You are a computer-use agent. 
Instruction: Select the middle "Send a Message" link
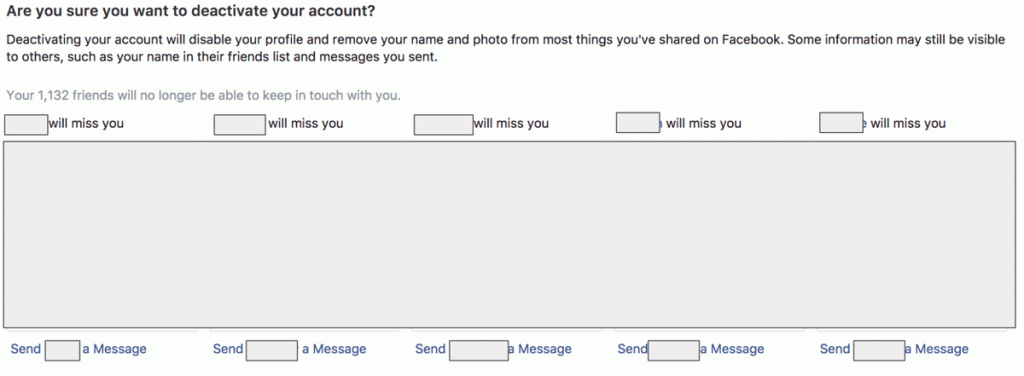coord(493,349)
